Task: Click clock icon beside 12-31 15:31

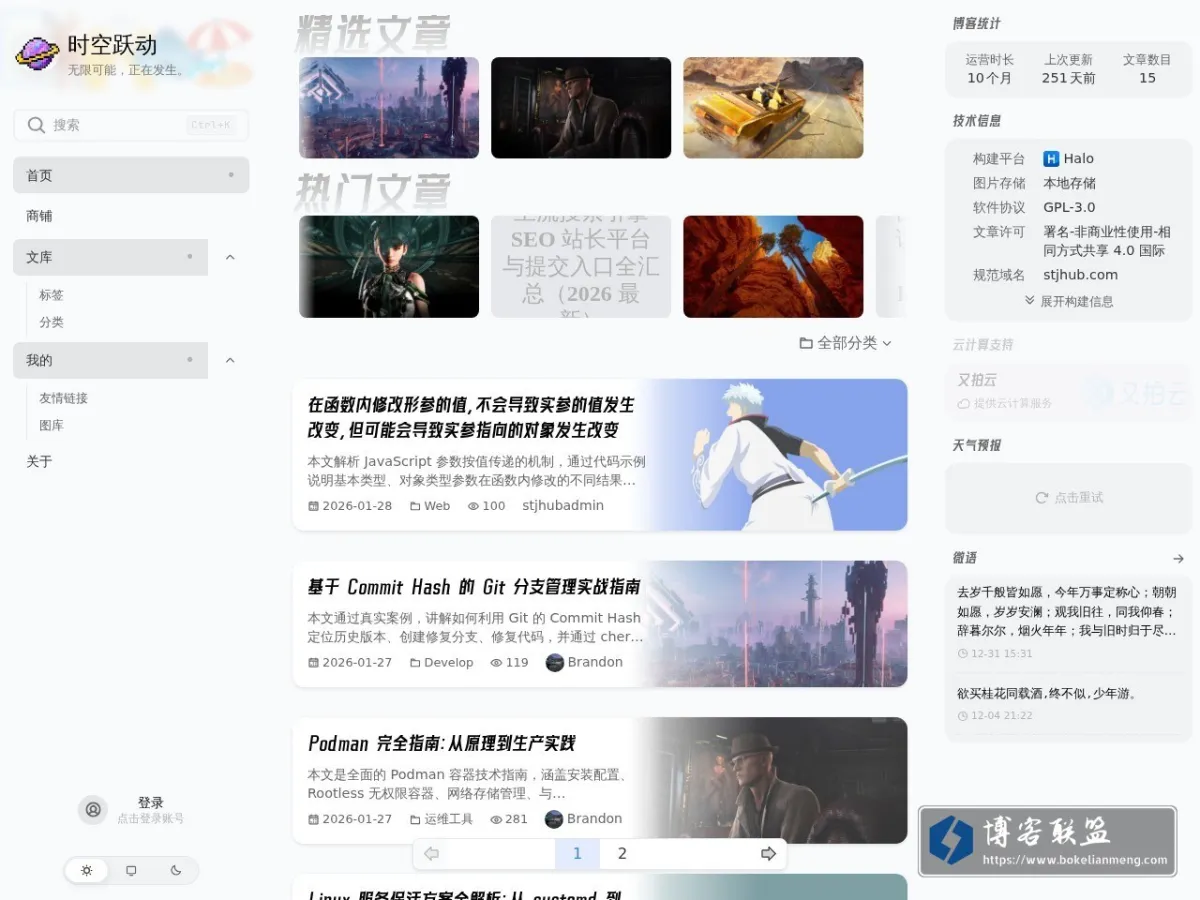Action: (963, 654)
